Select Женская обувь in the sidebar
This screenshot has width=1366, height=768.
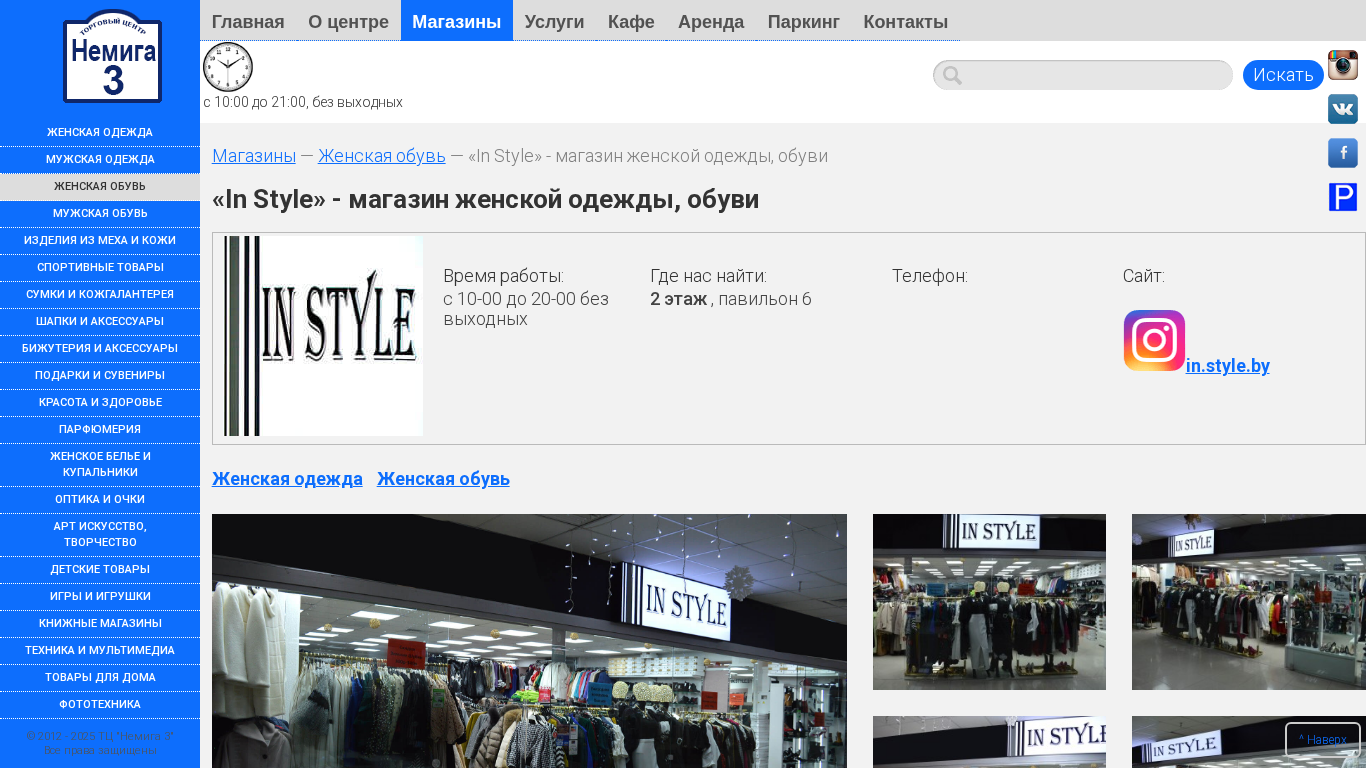click(x=100, y=187)
